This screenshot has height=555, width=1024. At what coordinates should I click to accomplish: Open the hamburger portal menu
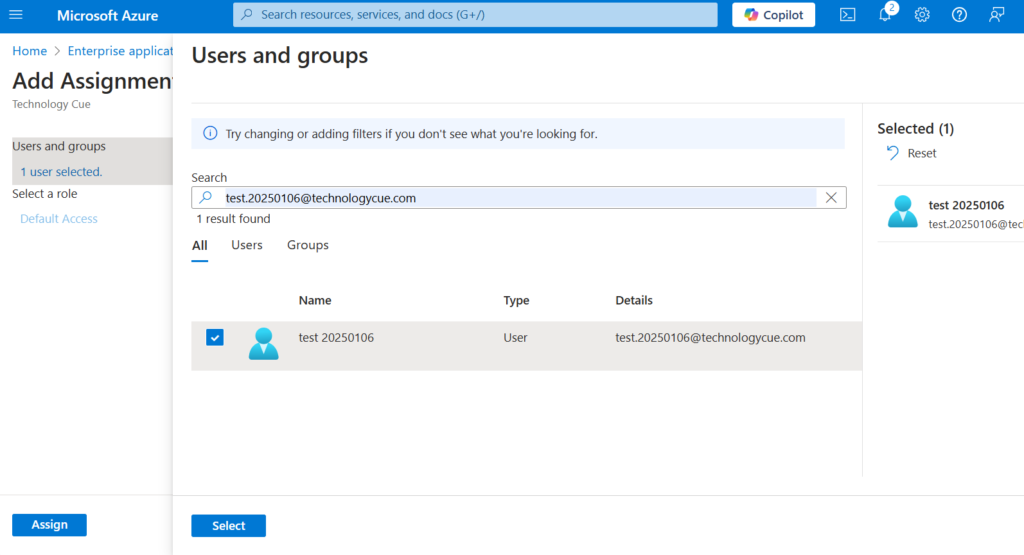[16, 15]
